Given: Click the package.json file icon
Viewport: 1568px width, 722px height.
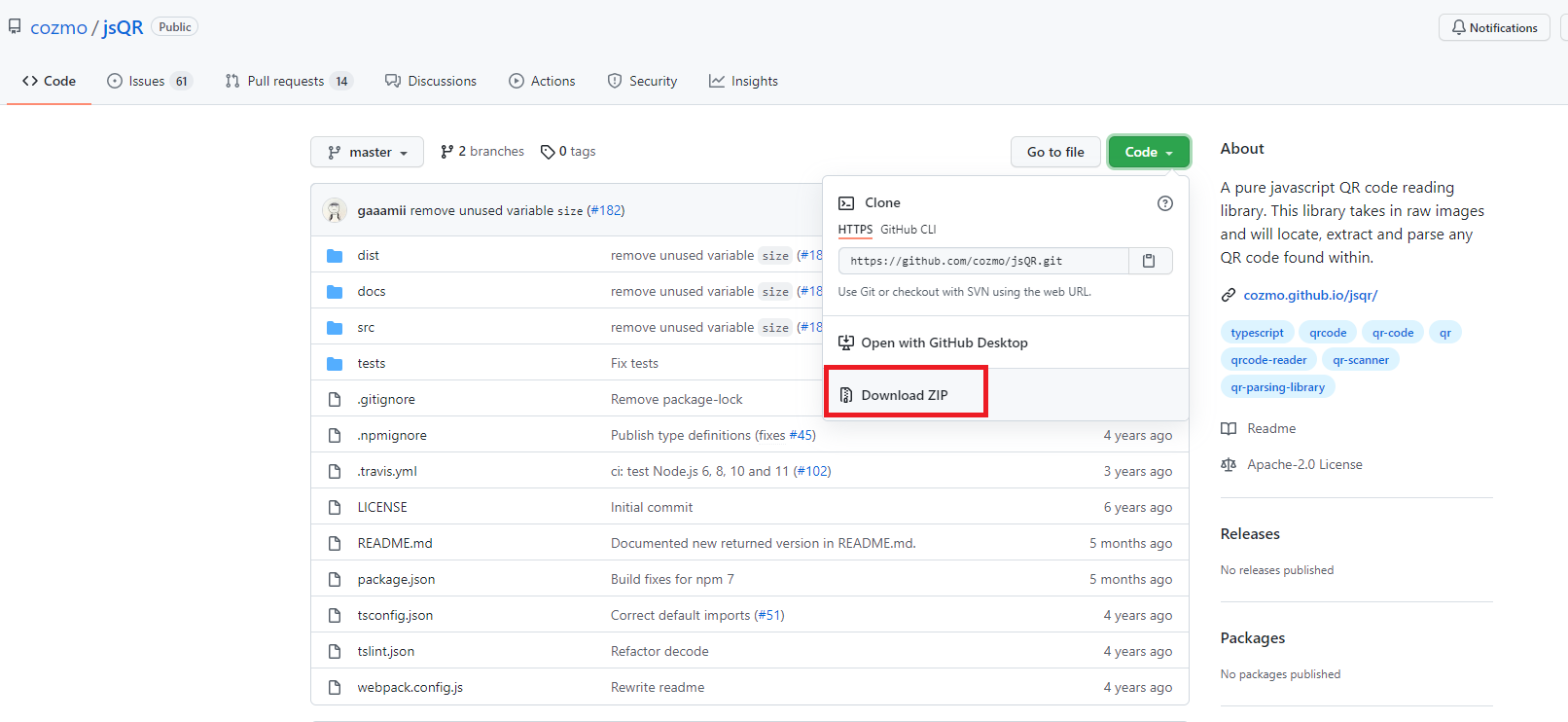Looking at the screenshot, I should (x=335, y=580).
